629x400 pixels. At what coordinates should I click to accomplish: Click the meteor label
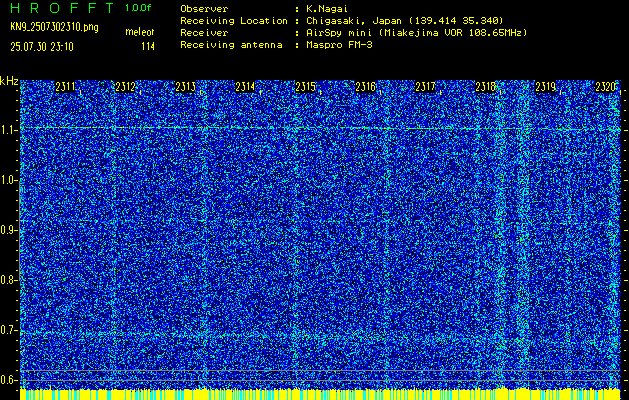pyautogui.click(x=140, y=32)
